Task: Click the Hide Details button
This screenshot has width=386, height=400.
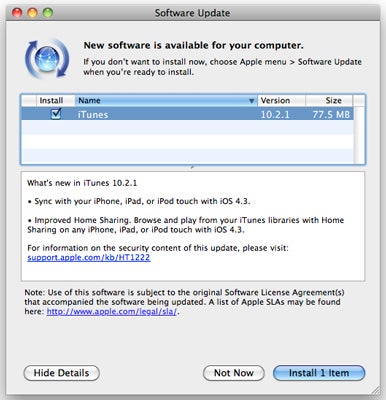Action: [x=62, y=373]
